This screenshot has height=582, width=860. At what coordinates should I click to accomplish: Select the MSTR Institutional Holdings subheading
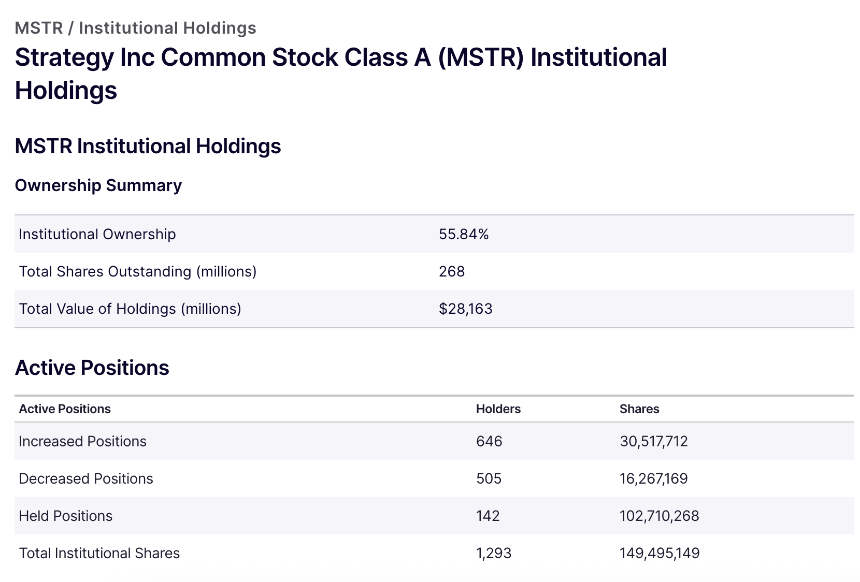147,146
